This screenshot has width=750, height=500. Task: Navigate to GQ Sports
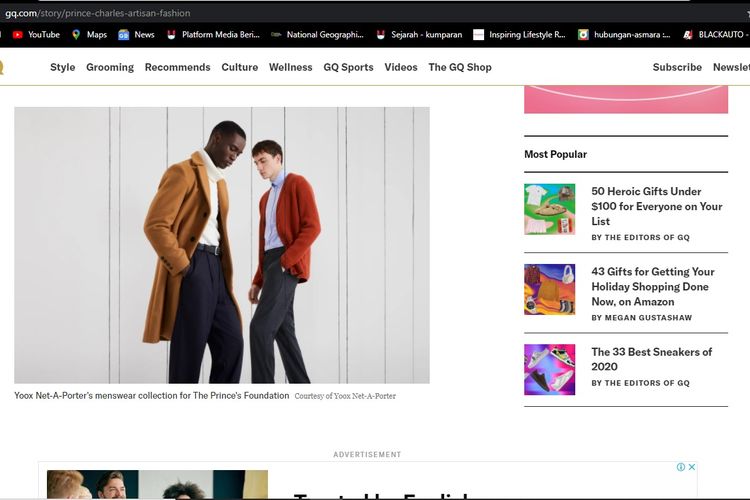pos(348,67)
